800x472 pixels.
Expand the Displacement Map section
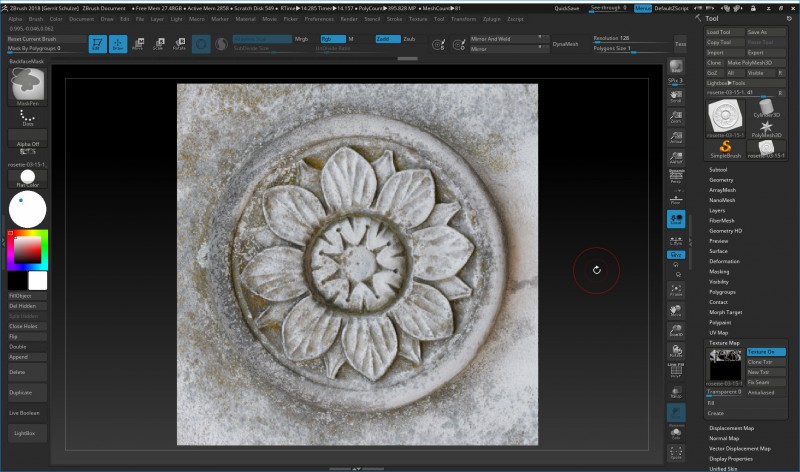pyautogui.click(x=731, y=428)
